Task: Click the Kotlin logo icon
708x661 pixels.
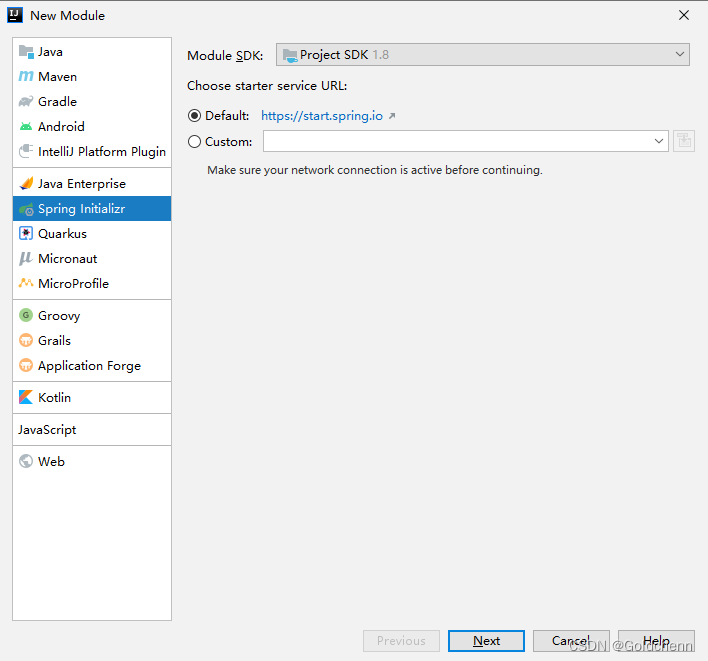Action: point(26,397)
